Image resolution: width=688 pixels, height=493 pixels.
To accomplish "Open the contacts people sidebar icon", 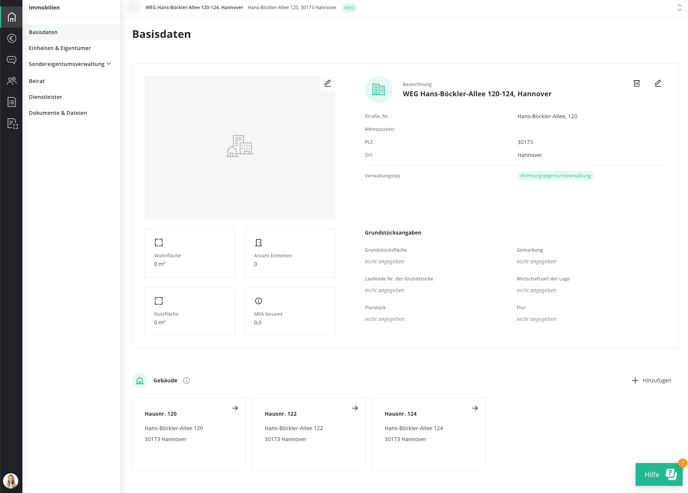I will [x=12, y=81].
